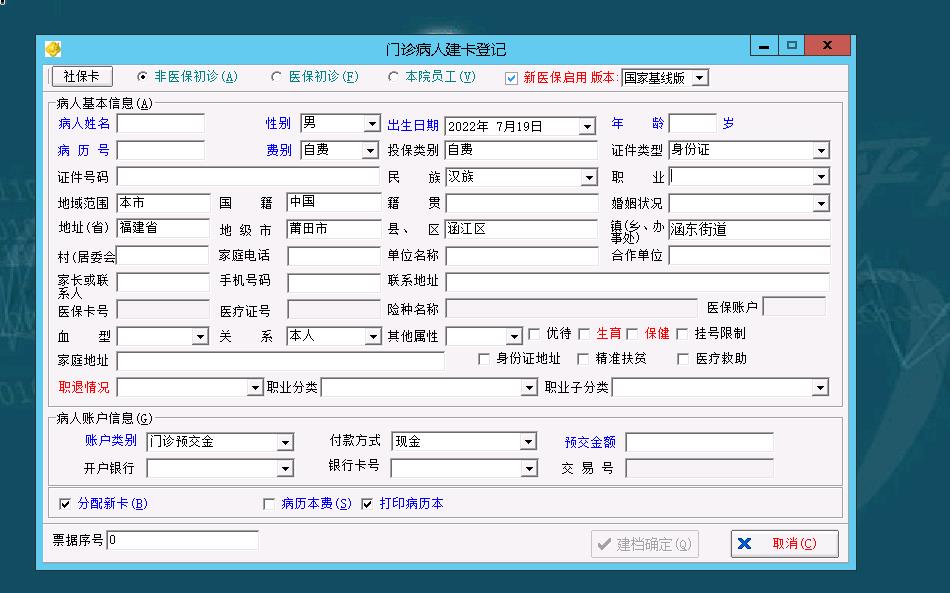Open the 婚姻状况 dropdown
Screen dimensions: 950x593
tap(821, 204)
